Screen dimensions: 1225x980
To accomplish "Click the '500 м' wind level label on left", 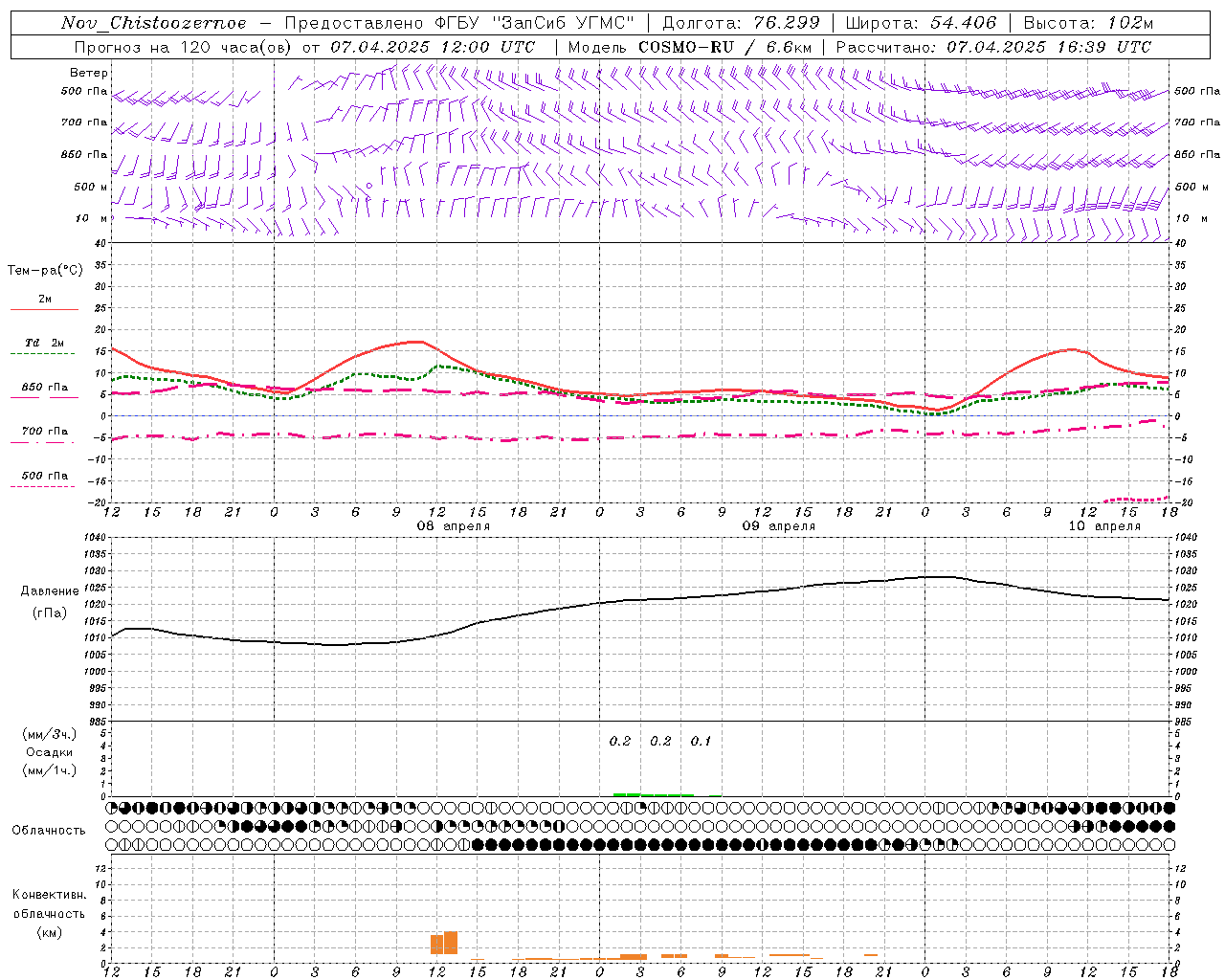I will (91, 187).
